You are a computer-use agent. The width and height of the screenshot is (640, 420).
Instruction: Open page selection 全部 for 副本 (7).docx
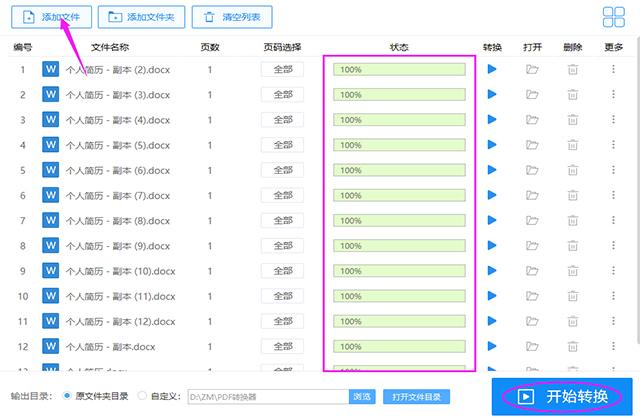(282, 195)
